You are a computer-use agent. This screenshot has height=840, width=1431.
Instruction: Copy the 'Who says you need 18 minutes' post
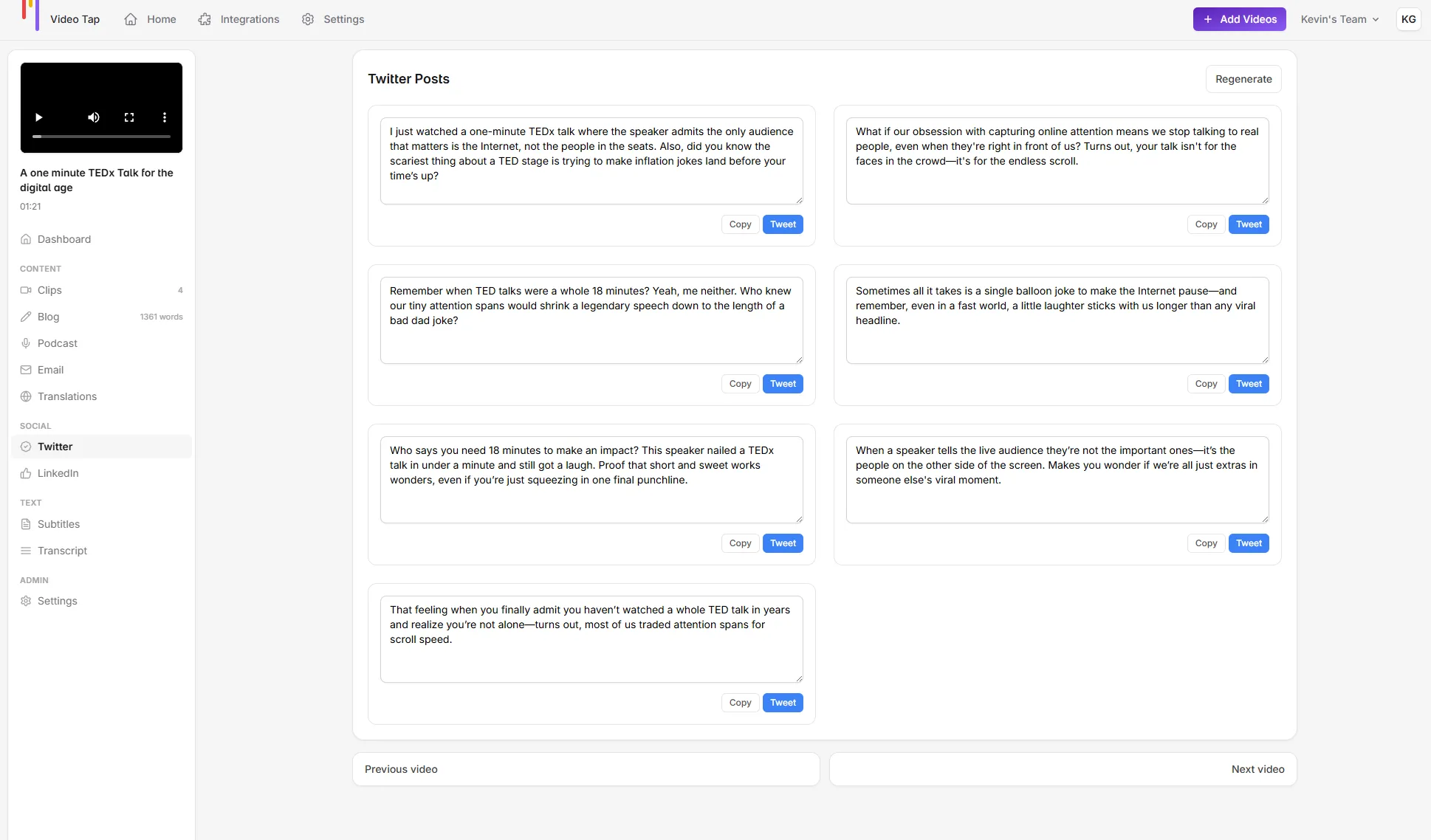740,543
